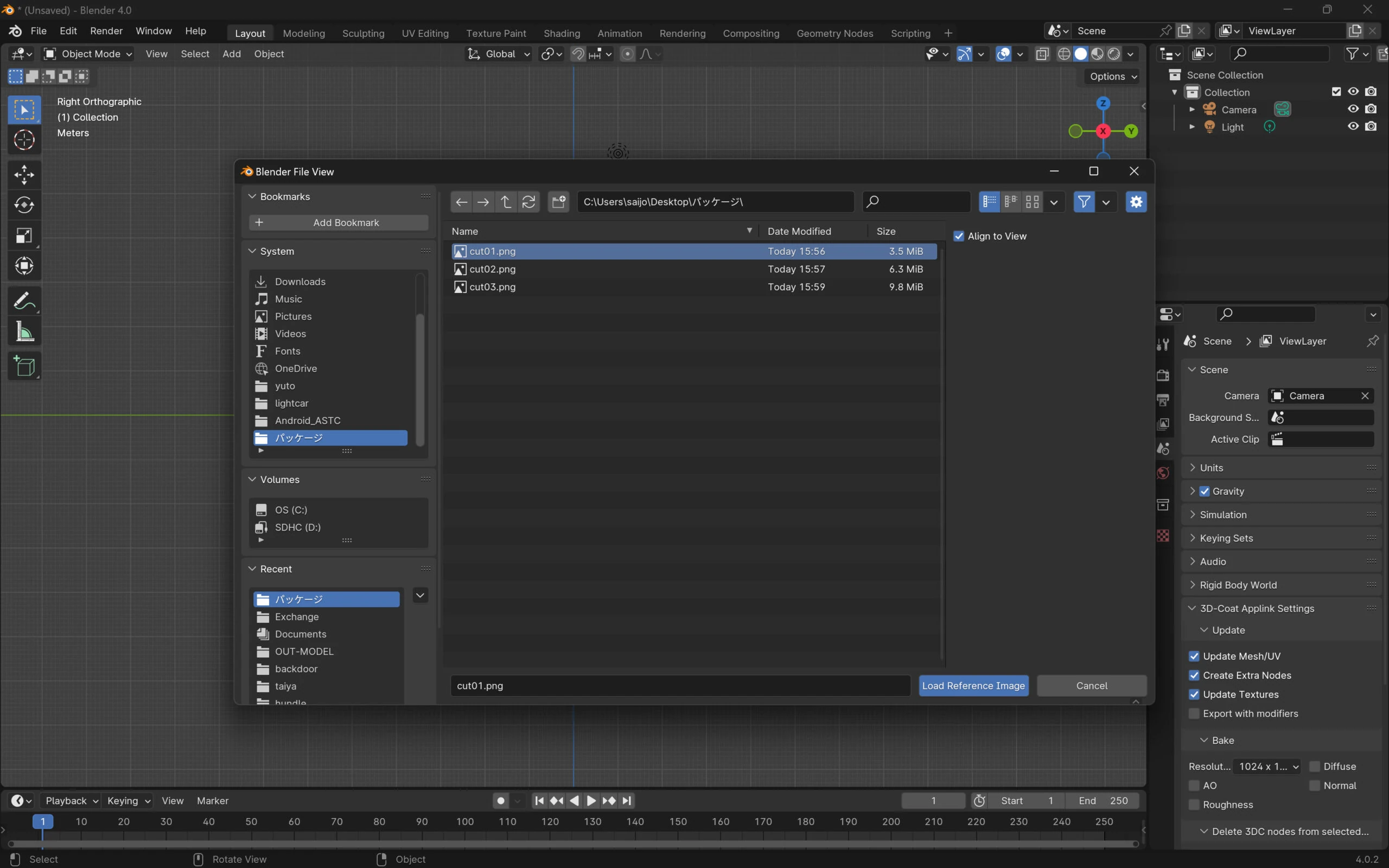
Task: Select the Rotate tool
Action: pyautogui.click(x=24, y=205)
